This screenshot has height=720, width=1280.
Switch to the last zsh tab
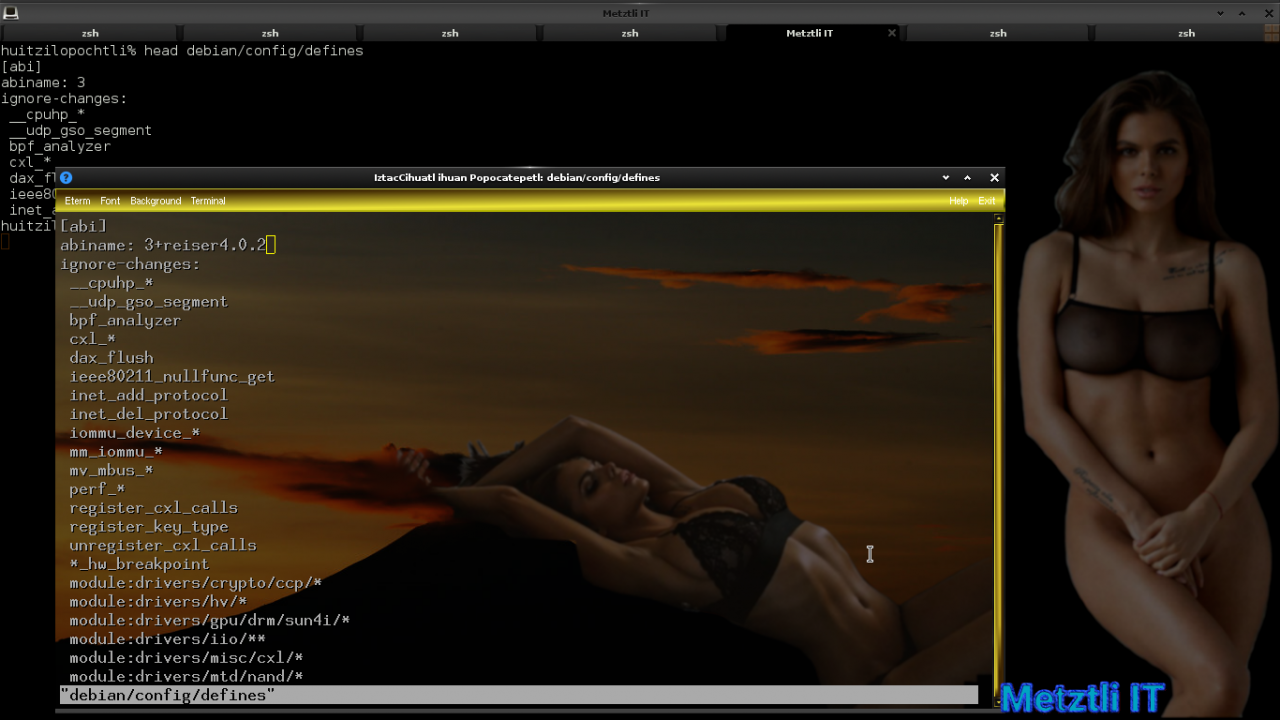[x=1186, y=33]
